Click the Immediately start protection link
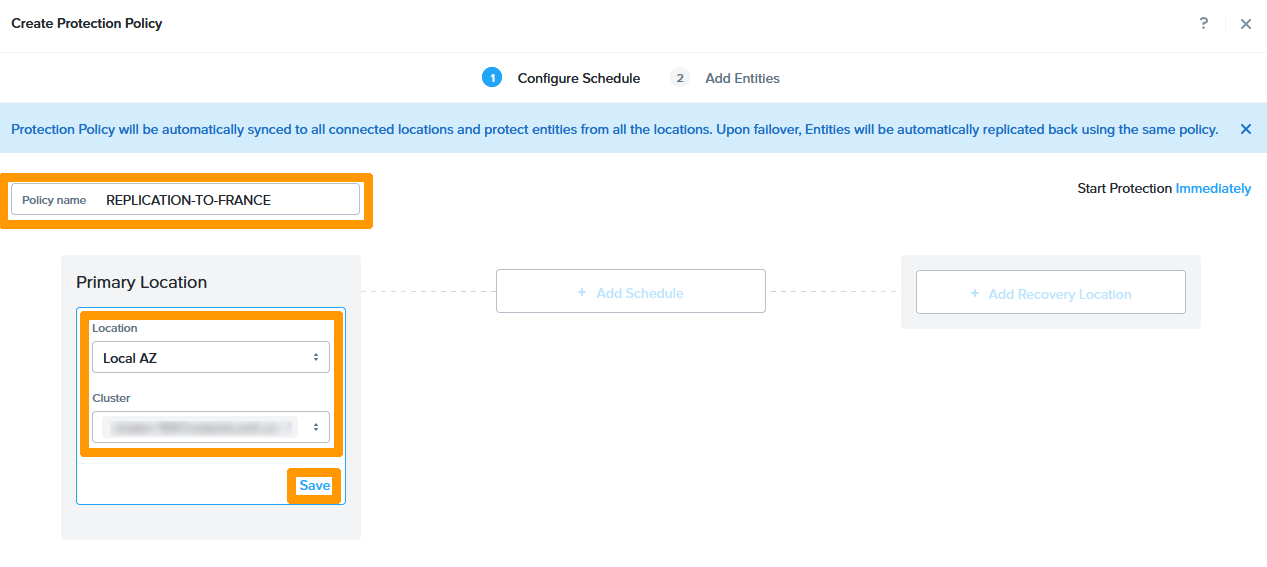Image resolution: width=1267 pixels, height=567 pixels. click(x=1213, y=188)
